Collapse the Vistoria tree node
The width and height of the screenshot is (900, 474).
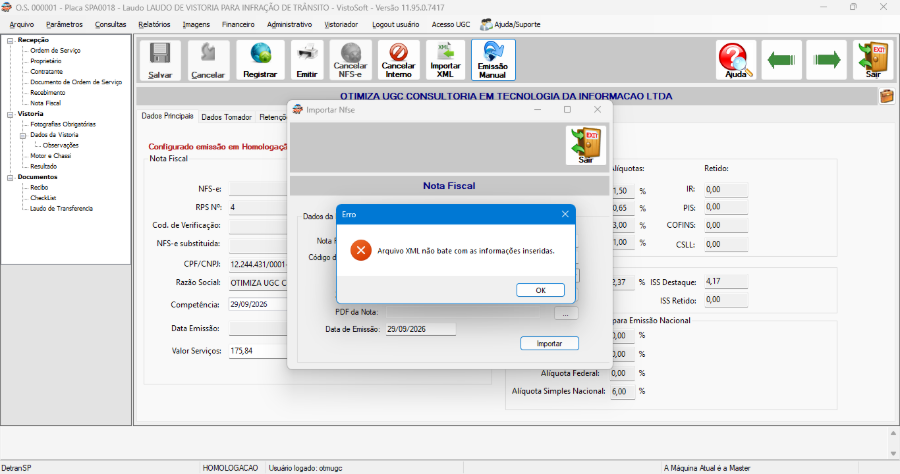10,114
